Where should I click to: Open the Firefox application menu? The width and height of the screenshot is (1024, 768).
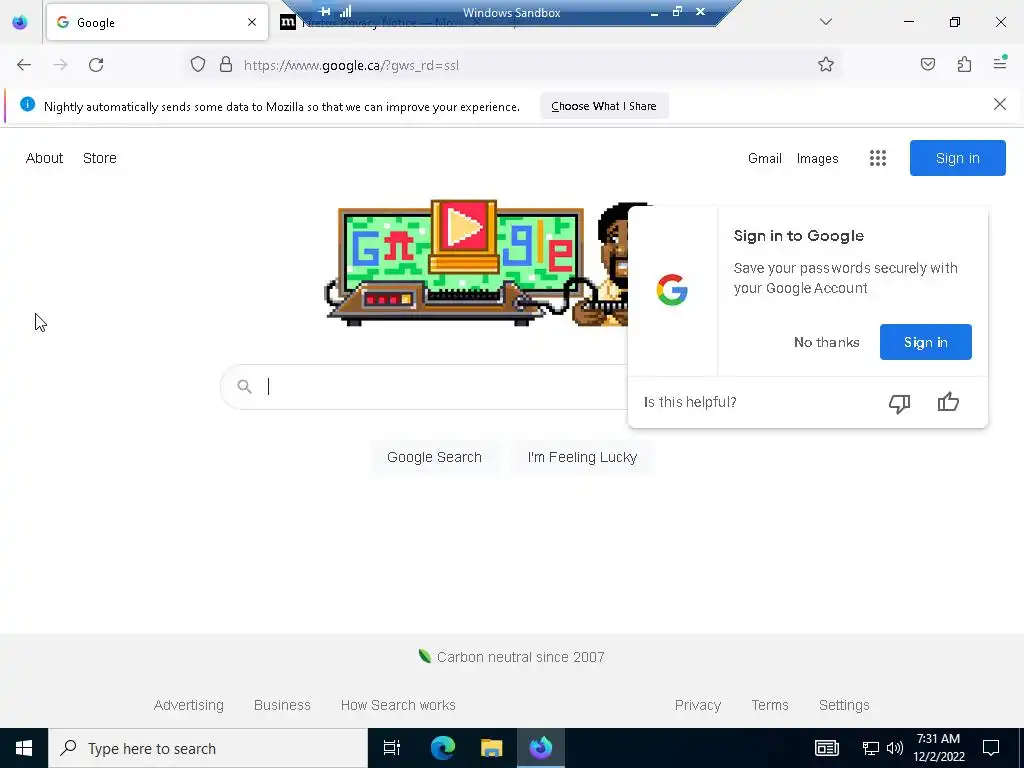(x=1000, y=63)
